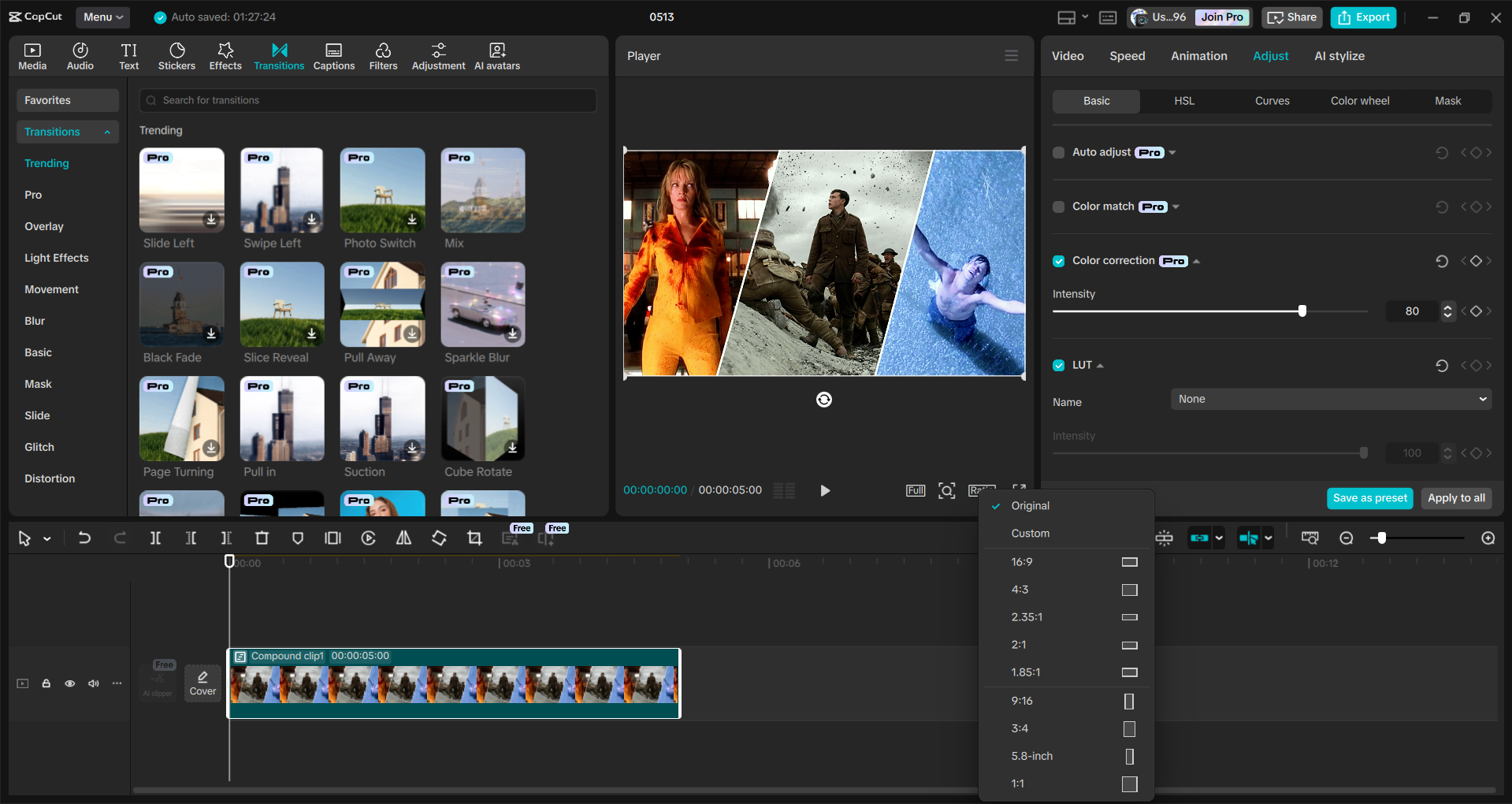Switch to the Curves tab
The width and height of the screenshot is (1512, 804).
coord(1272,101)
